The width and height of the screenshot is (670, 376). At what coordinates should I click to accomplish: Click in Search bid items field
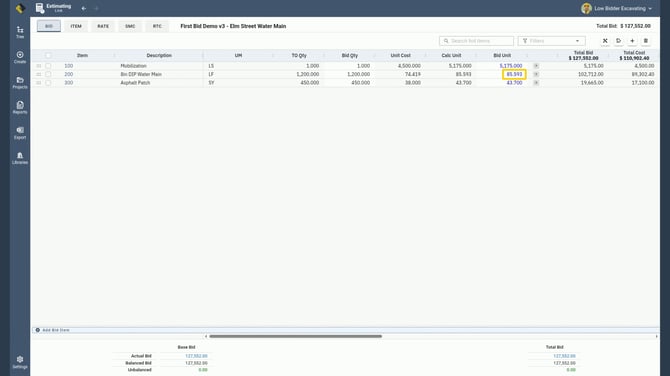coord(476,41)
